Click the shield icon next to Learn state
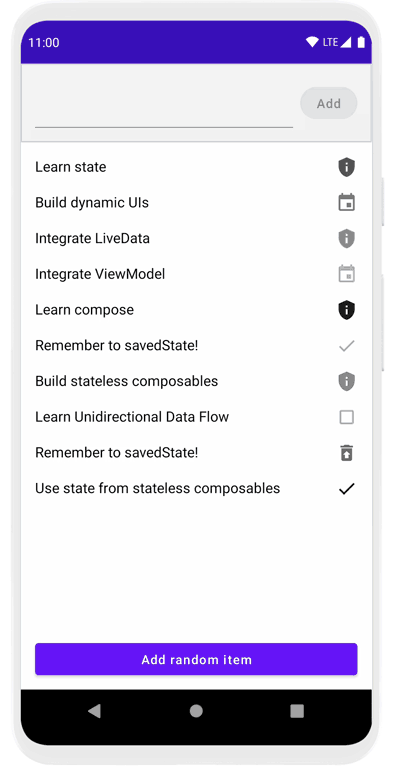This screenshot has height=766, width=400. click(346, 167)
